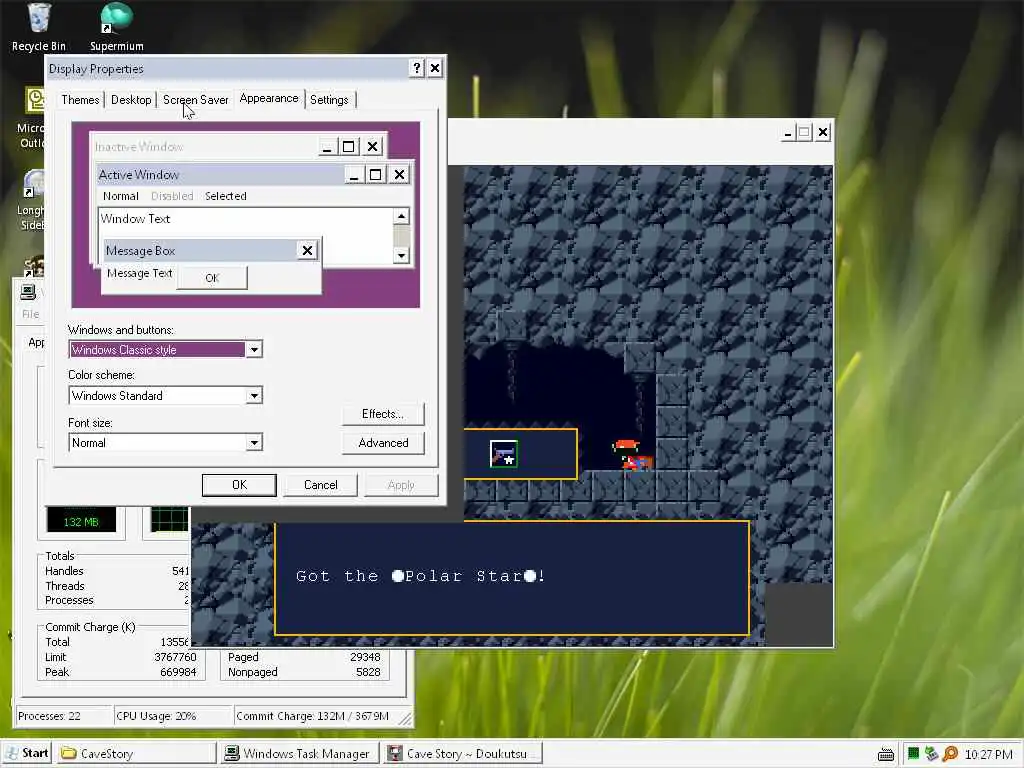
Task: Switch to CaveStory folder taskbar button
Action: tap(136, 753)
